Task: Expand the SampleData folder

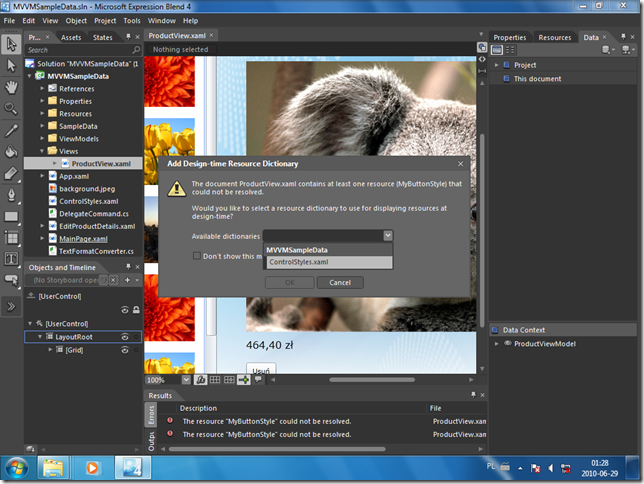Action: point(43,126)
